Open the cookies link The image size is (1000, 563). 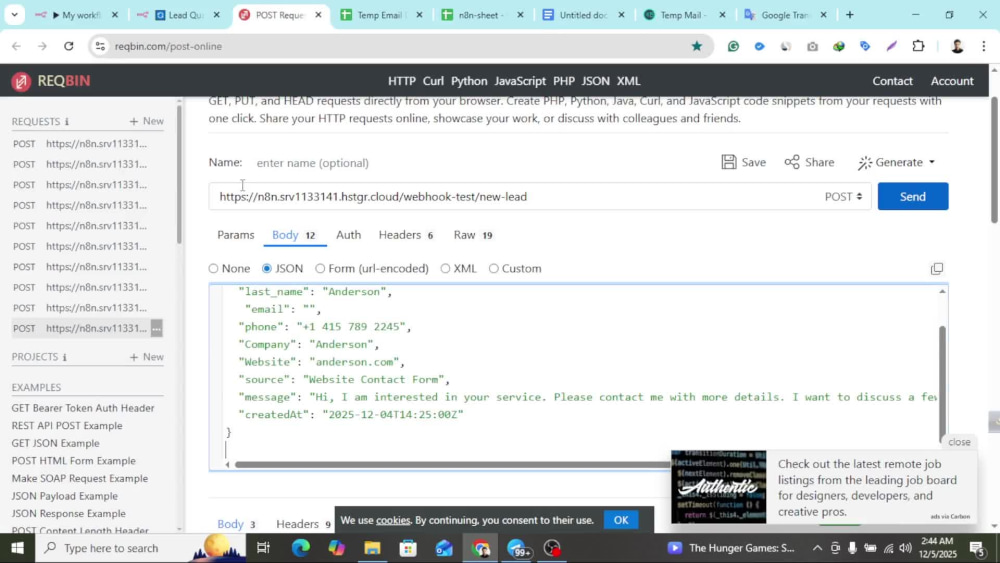coord(393,520)
